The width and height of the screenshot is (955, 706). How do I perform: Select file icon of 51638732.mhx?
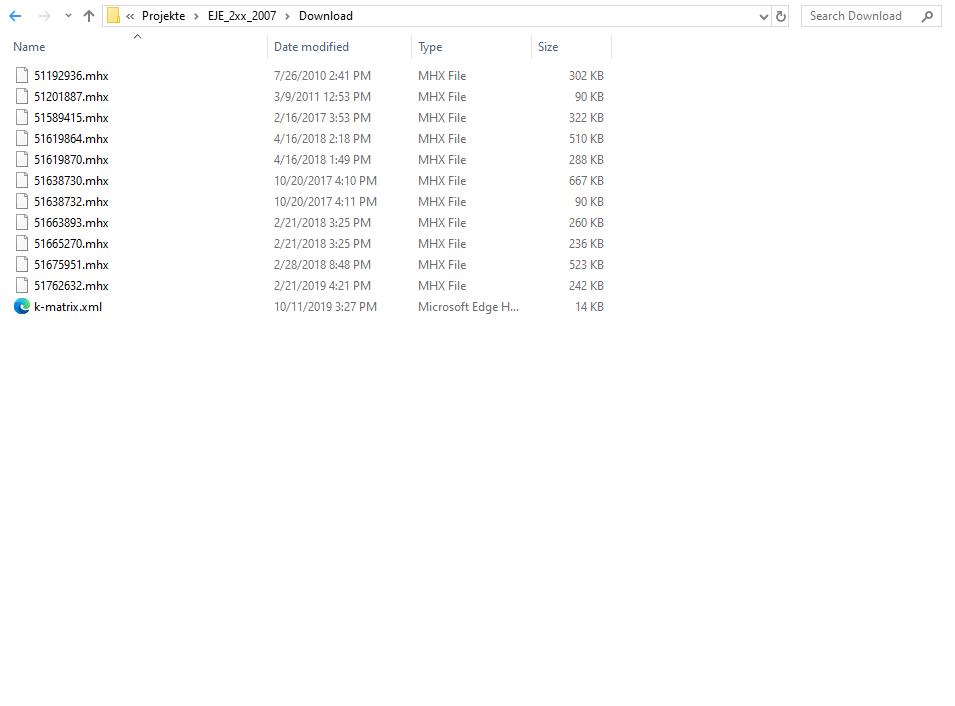(x=22, y=202)
